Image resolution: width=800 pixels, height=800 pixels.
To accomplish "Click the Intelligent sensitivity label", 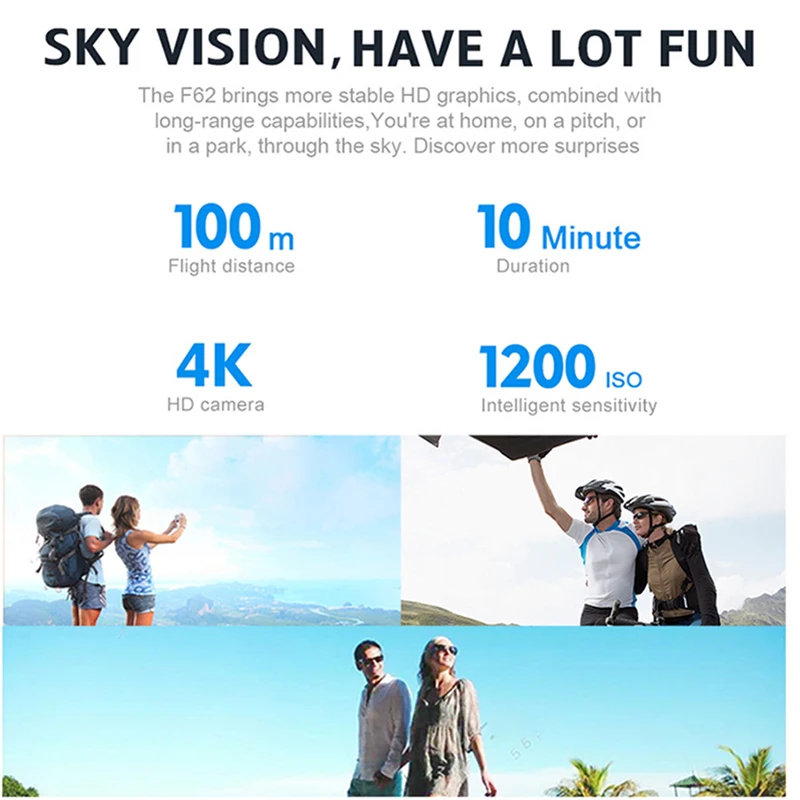I will pos(569,406).
